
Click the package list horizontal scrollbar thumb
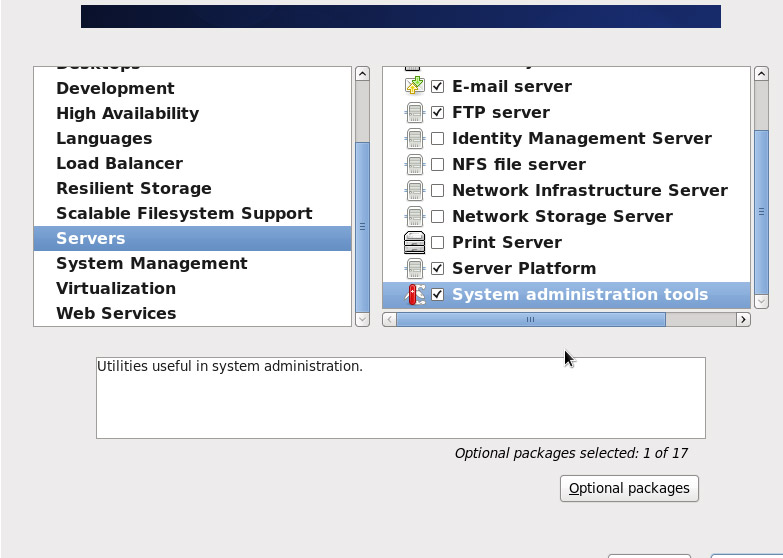pos(531,319)
